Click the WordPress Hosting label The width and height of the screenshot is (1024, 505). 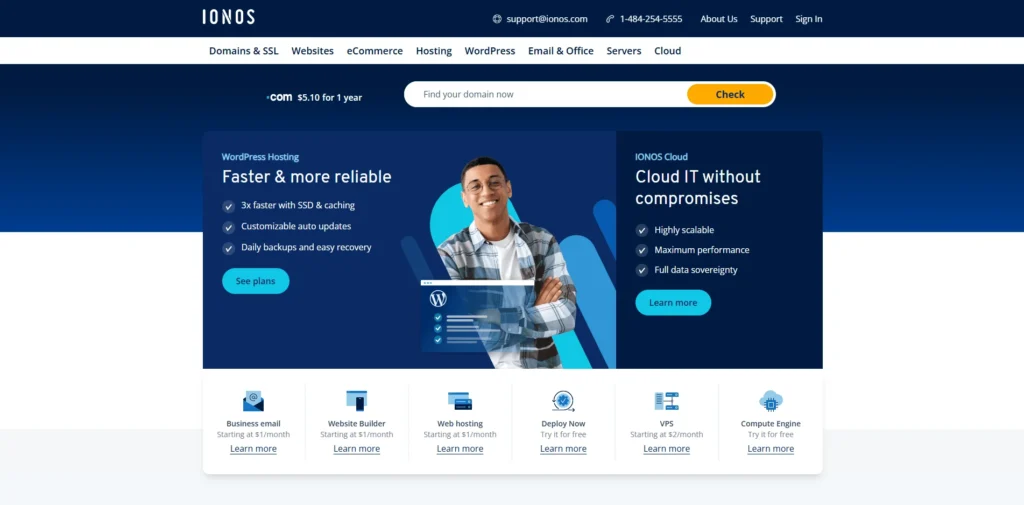(x=260, y=157)
